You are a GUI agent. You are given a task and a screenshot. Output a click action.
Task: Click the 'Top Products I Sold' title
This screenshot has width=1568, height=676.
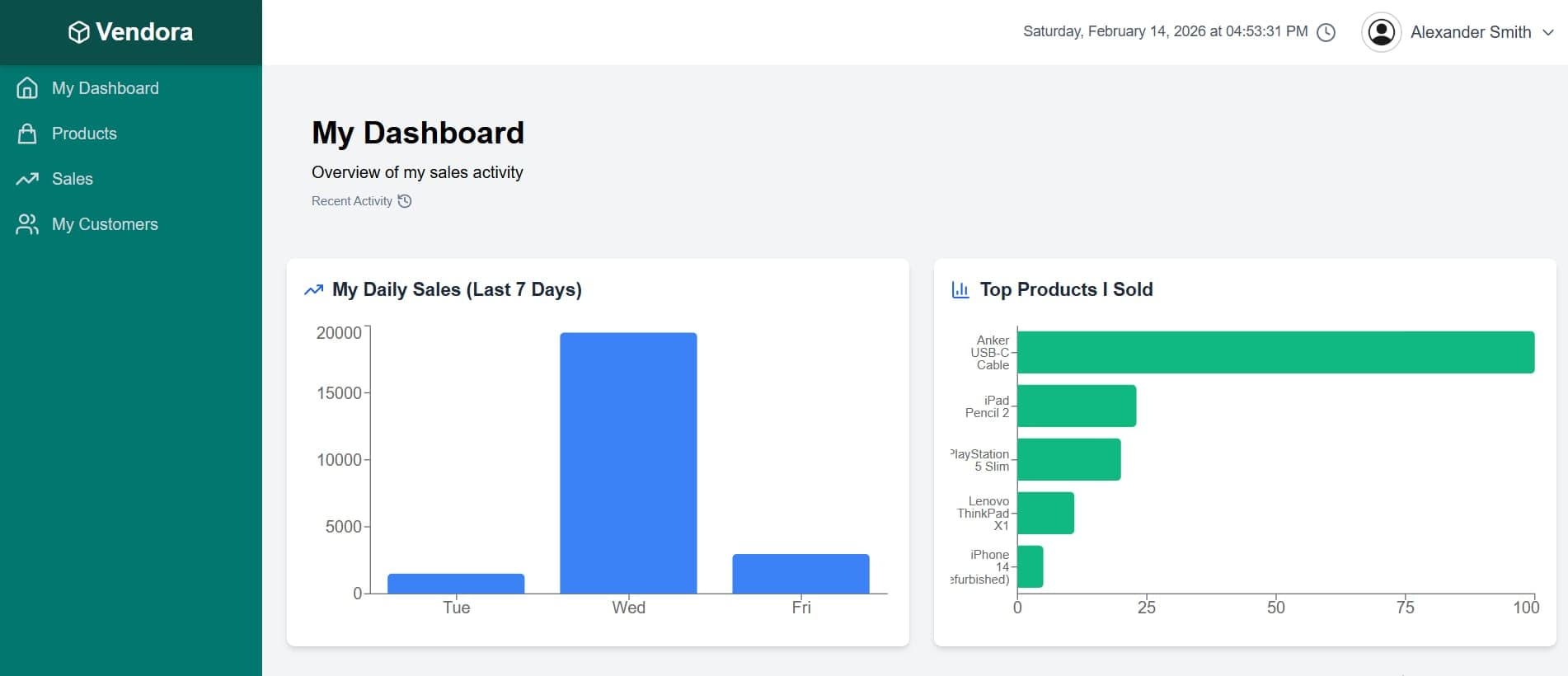(x=1066, y=289)
